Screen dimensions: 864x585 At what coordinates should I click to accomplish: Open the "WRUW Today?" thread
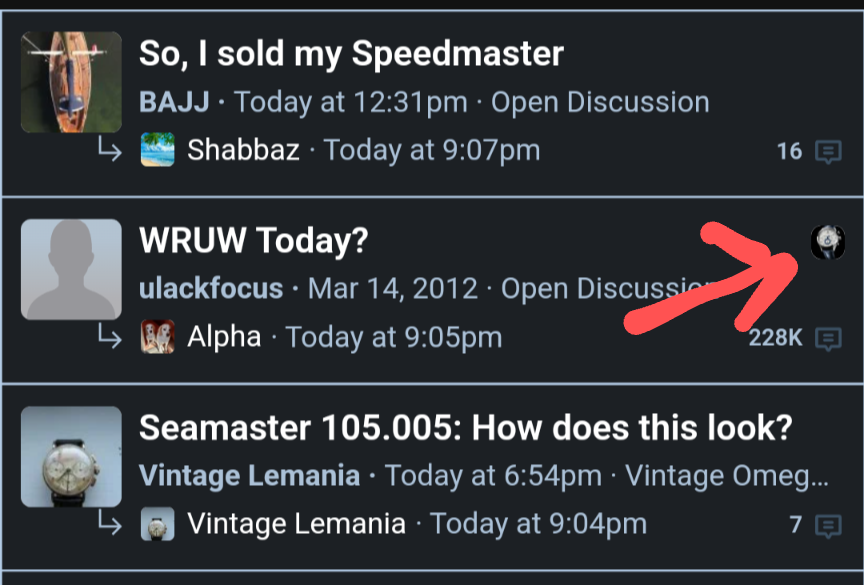(x=254, y=240)
